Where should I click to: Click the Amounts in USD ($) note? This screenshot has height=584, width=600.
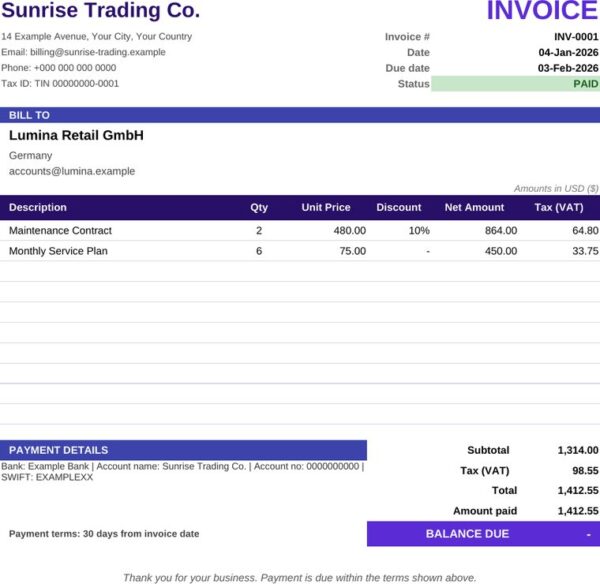pyautogui.click(x=556, y=189)
